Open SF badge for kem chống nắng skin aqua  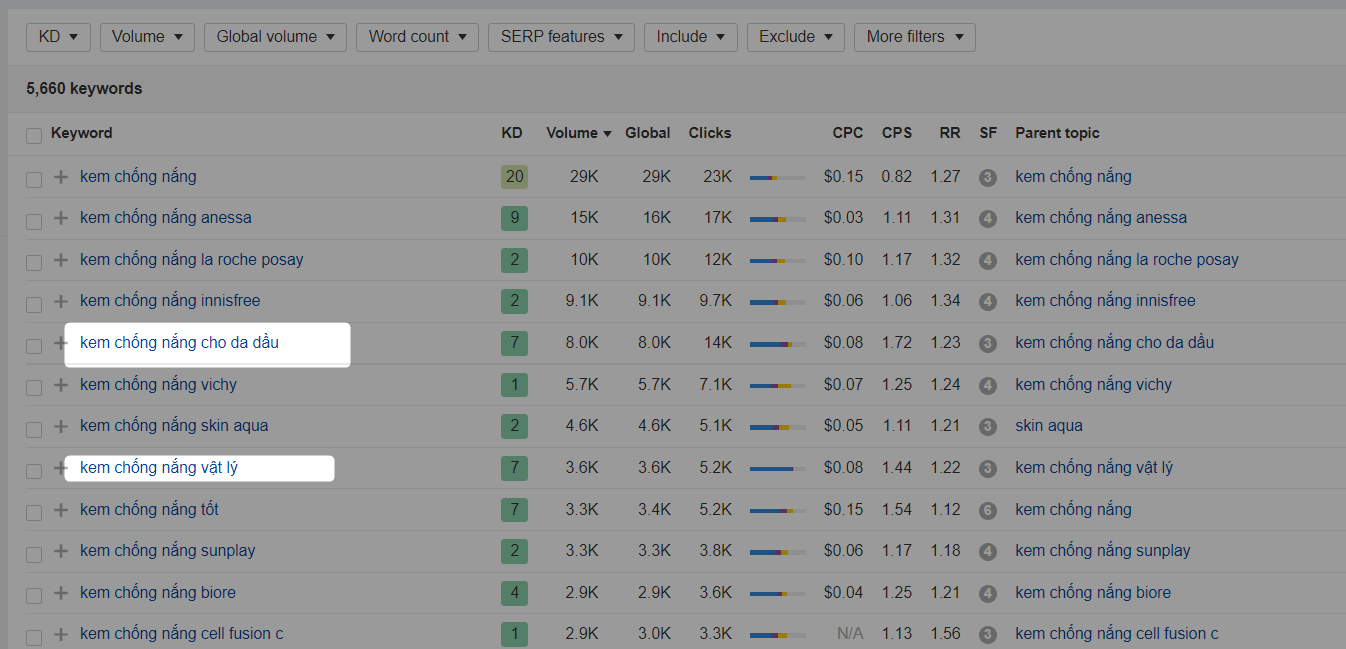point(988,427)
